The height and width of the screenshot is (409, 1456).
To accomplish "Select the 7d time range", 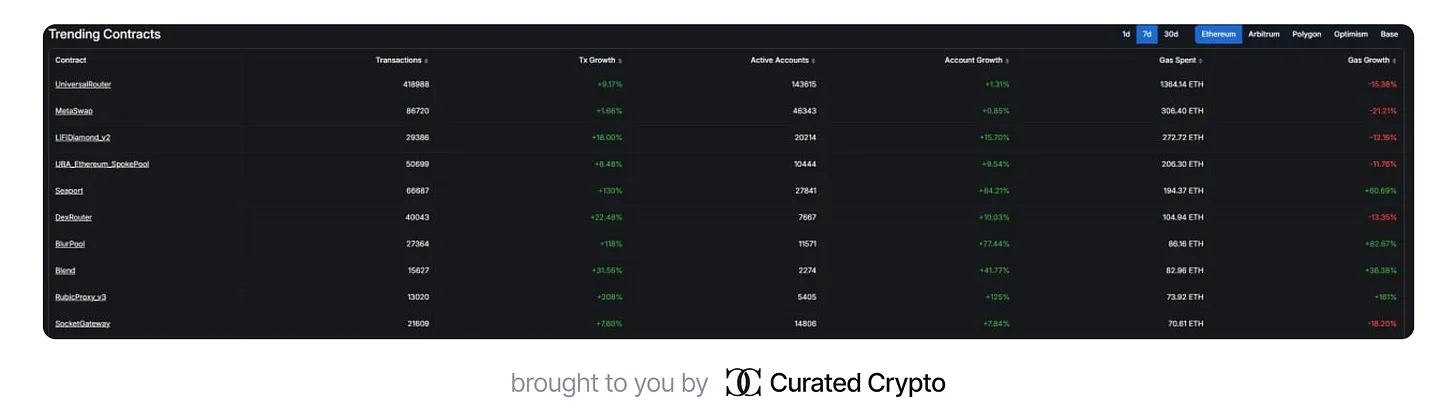I will (1147, 34).
